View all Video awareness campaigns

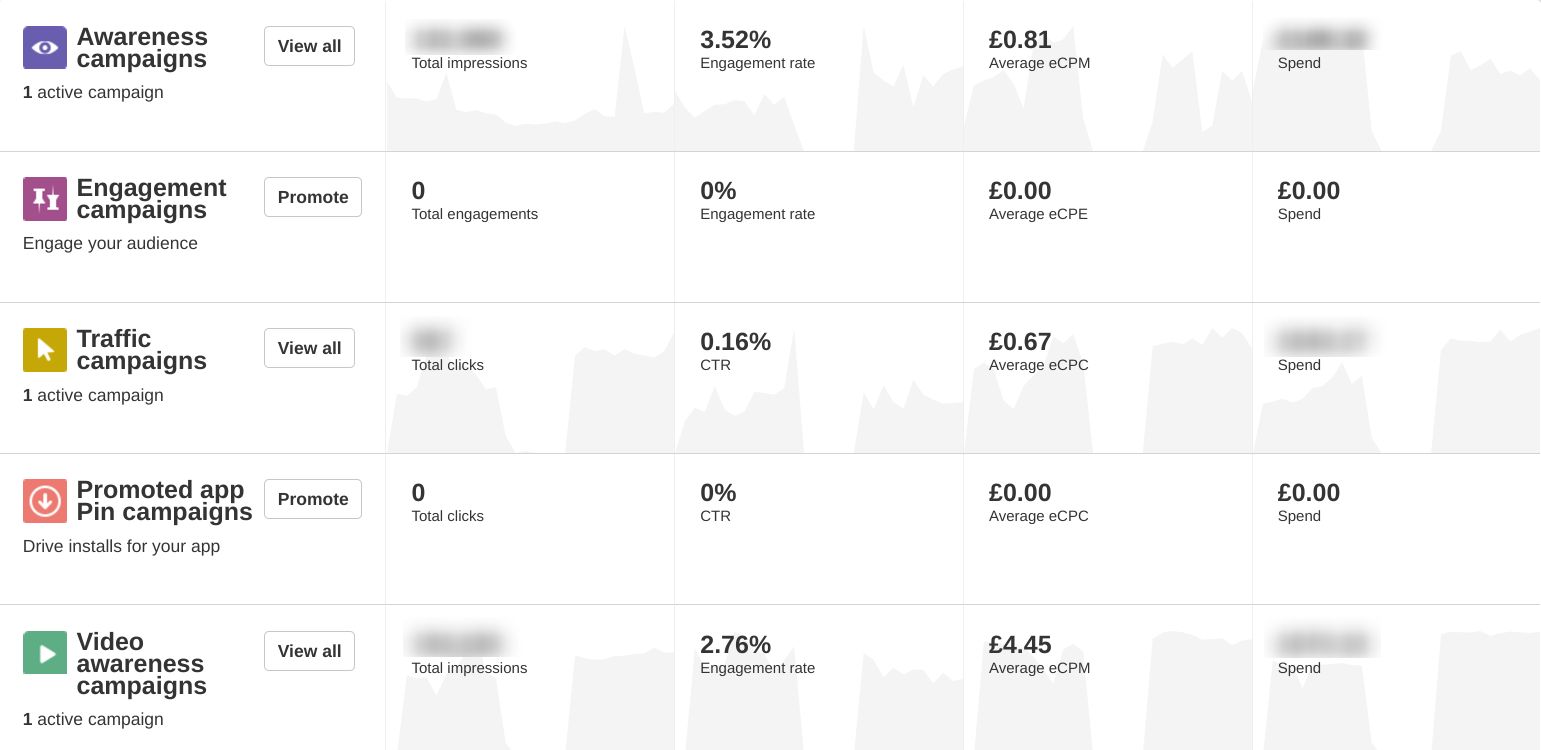(x=309, y=651)
